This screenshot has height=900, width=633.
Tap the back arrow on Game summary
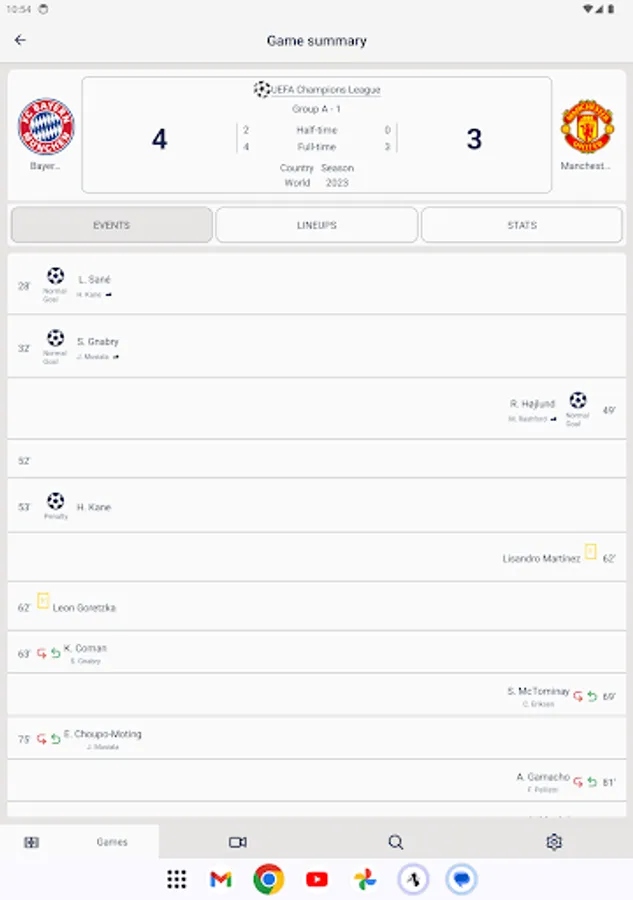(21, 40)
